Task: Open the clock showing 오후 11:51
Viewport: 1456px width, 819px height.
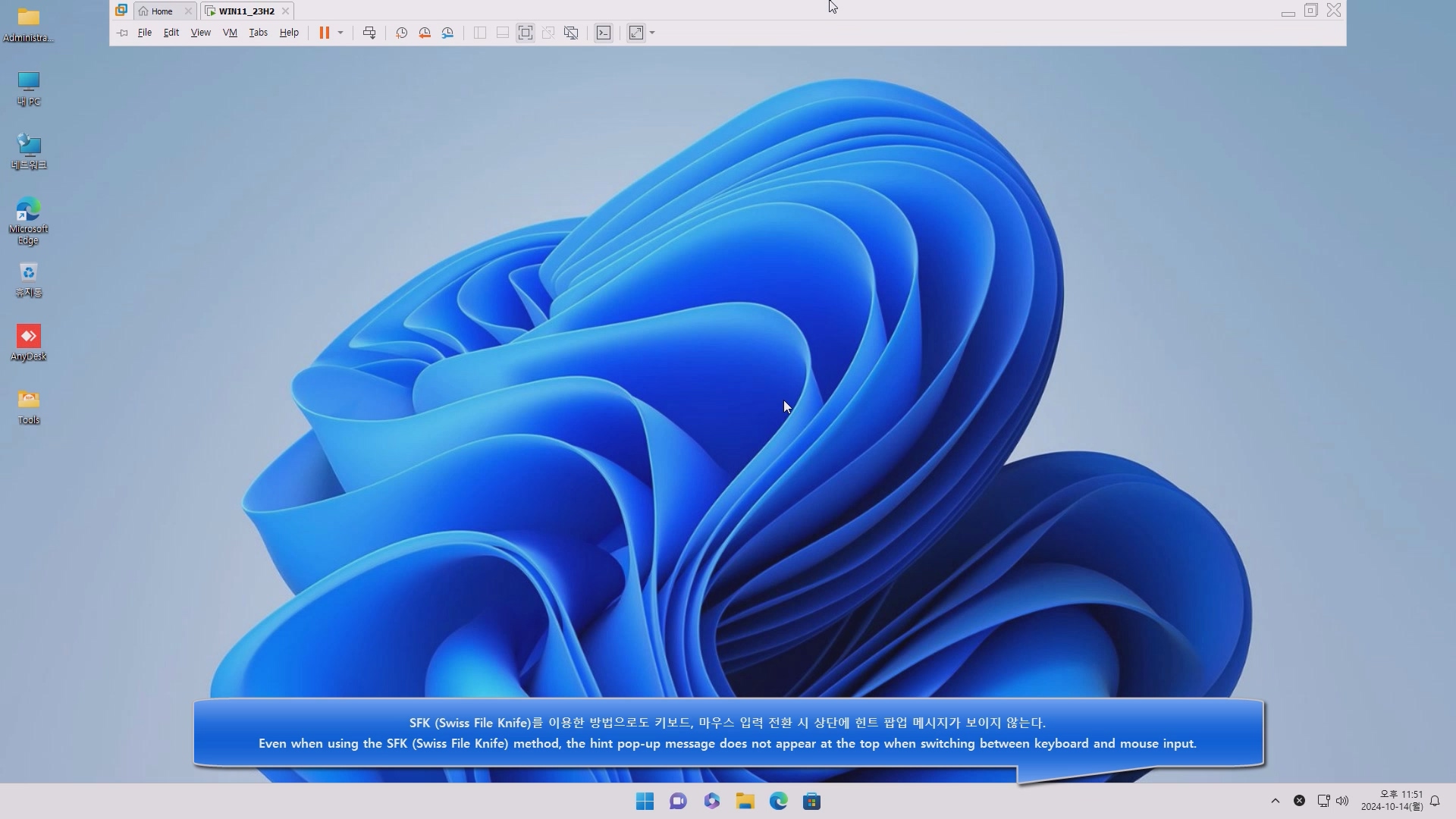Action: 1392,801
